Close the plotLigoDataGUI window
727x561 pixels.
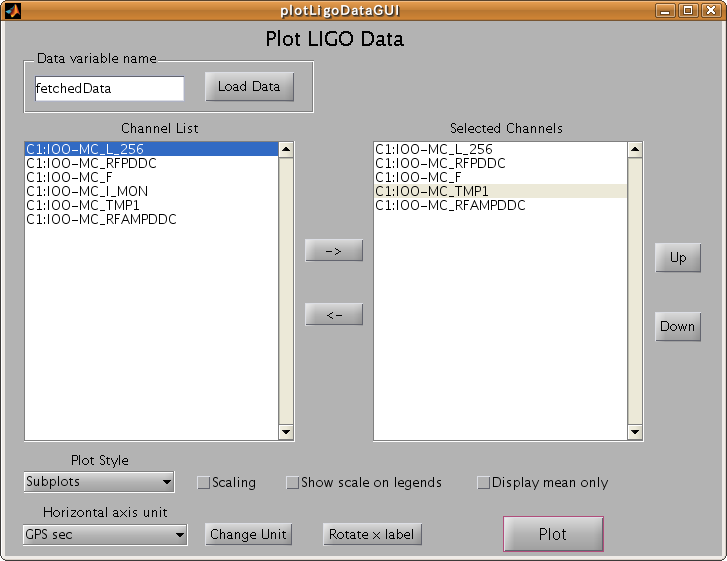(711, 10)
